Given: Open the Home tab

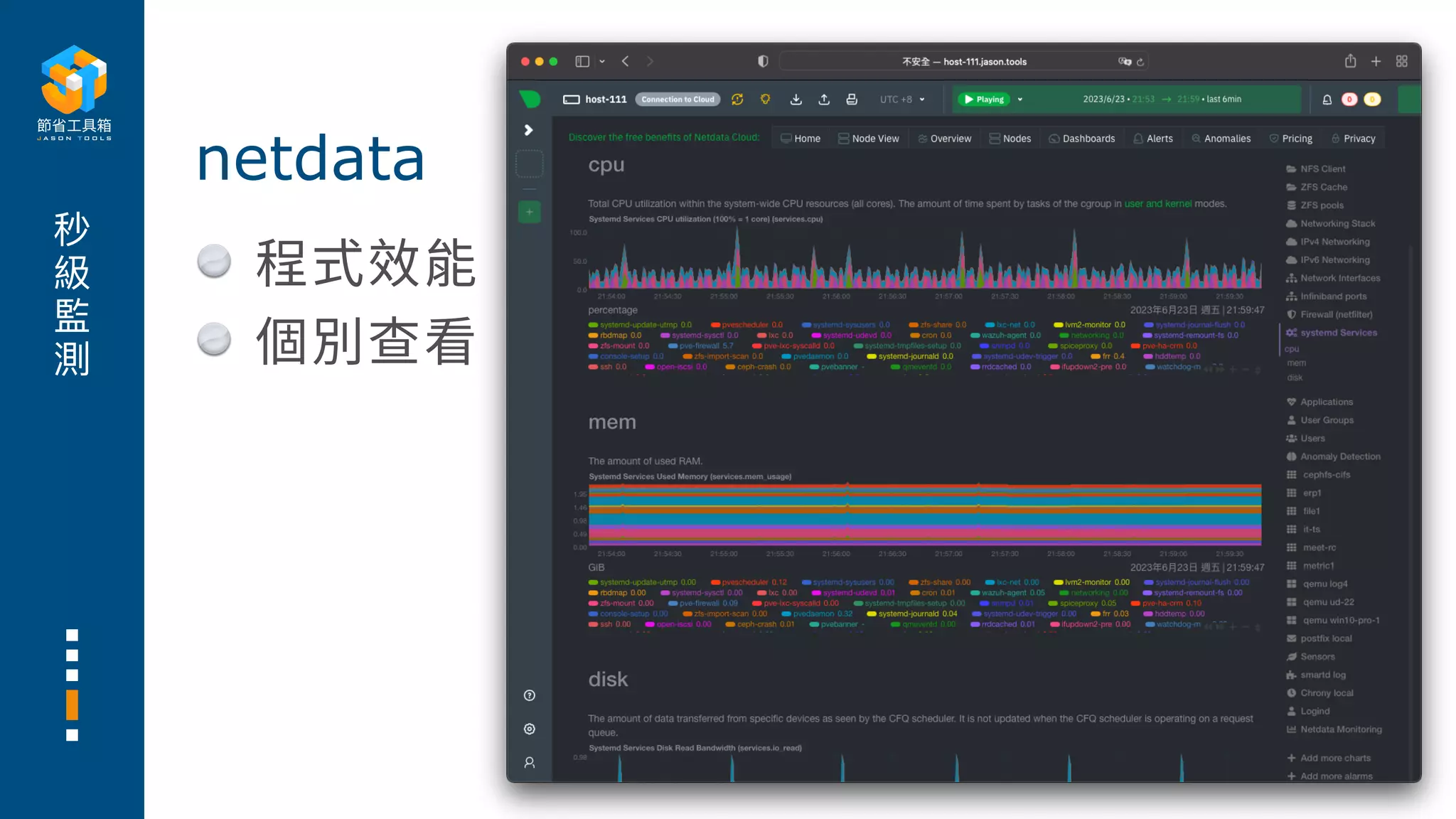Looking at the screenshot, I should [801, 139].
